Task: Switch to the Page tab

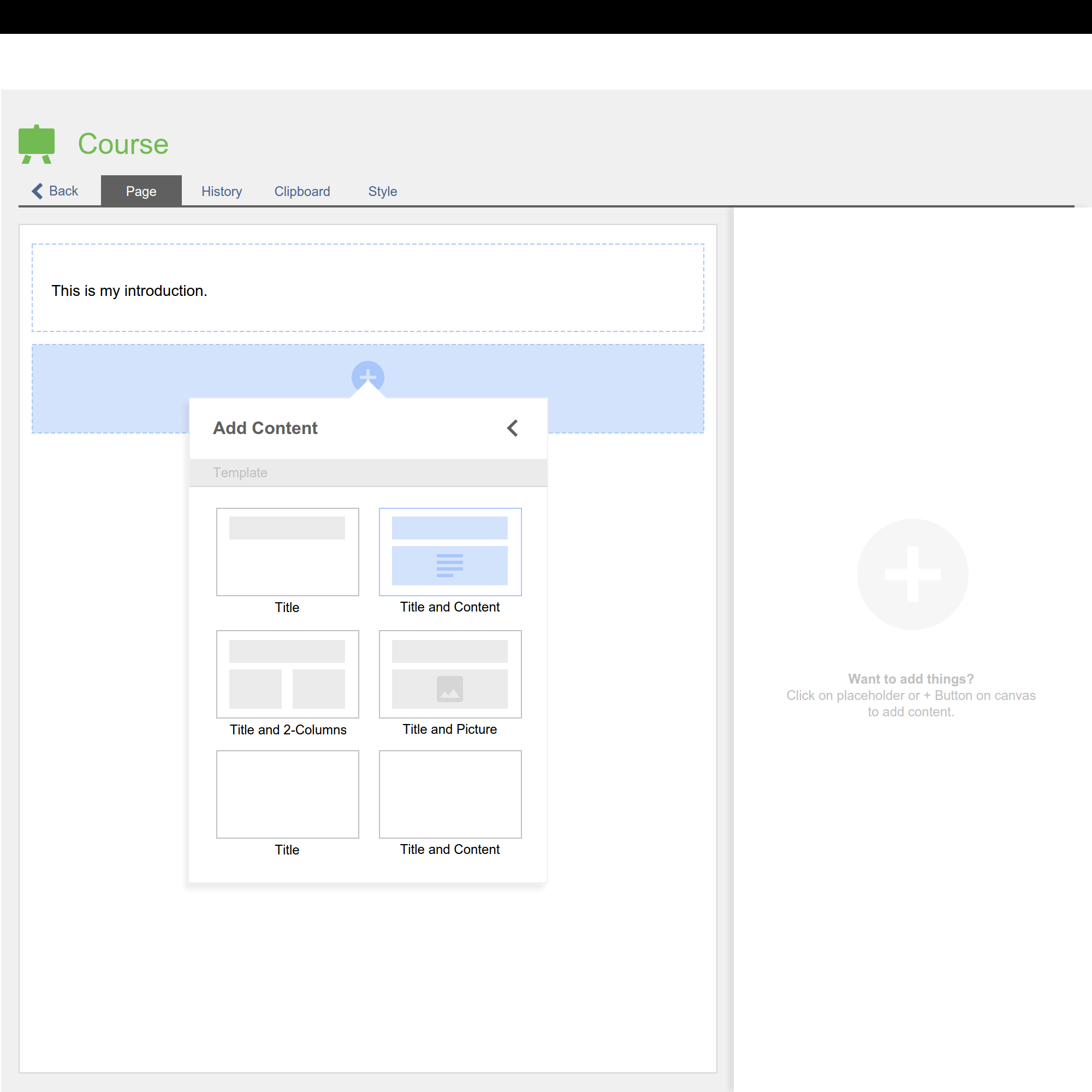Action: [x=141, y=191]
